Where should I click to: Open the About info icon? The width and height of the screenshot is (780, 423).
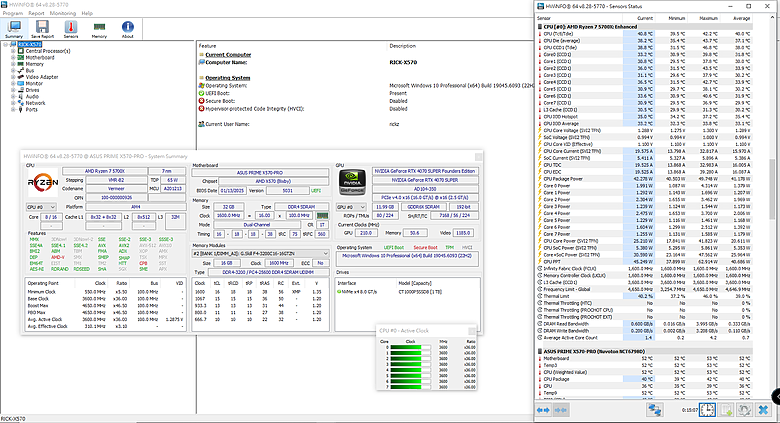click(127, 29)
